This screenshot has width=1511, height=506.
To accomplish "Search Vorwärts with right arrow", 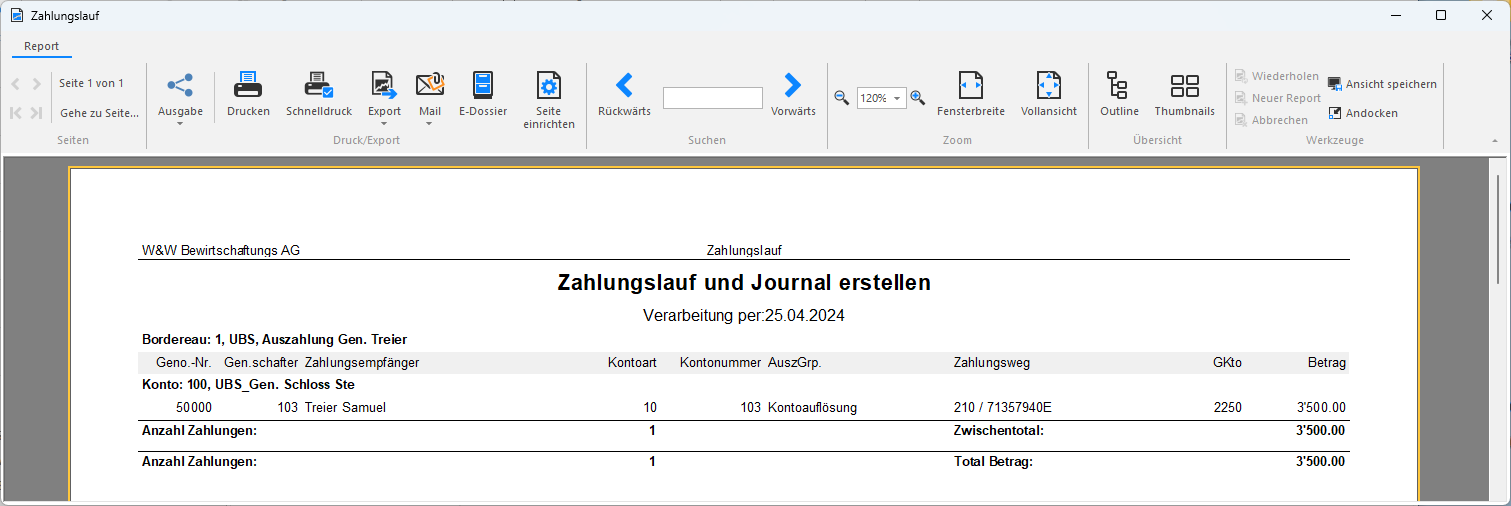I will pos(793,85).
